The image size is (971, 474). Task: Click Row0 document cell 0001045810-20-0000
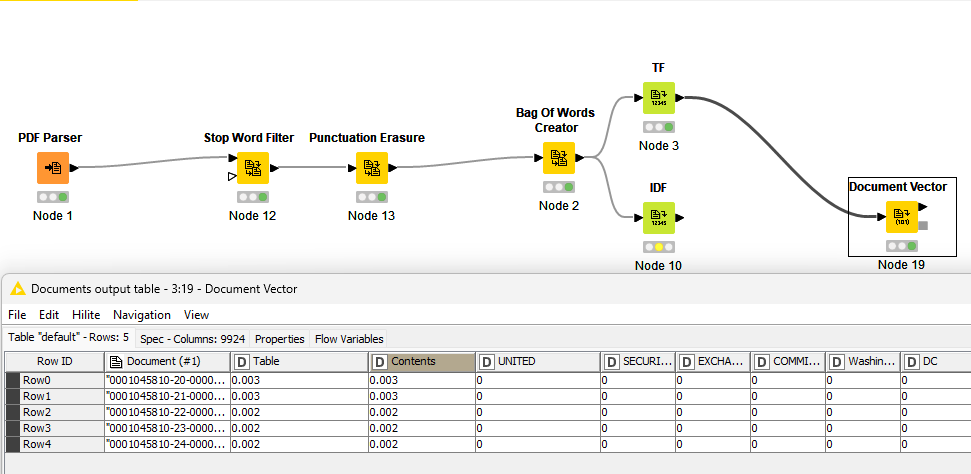[167, 380]
